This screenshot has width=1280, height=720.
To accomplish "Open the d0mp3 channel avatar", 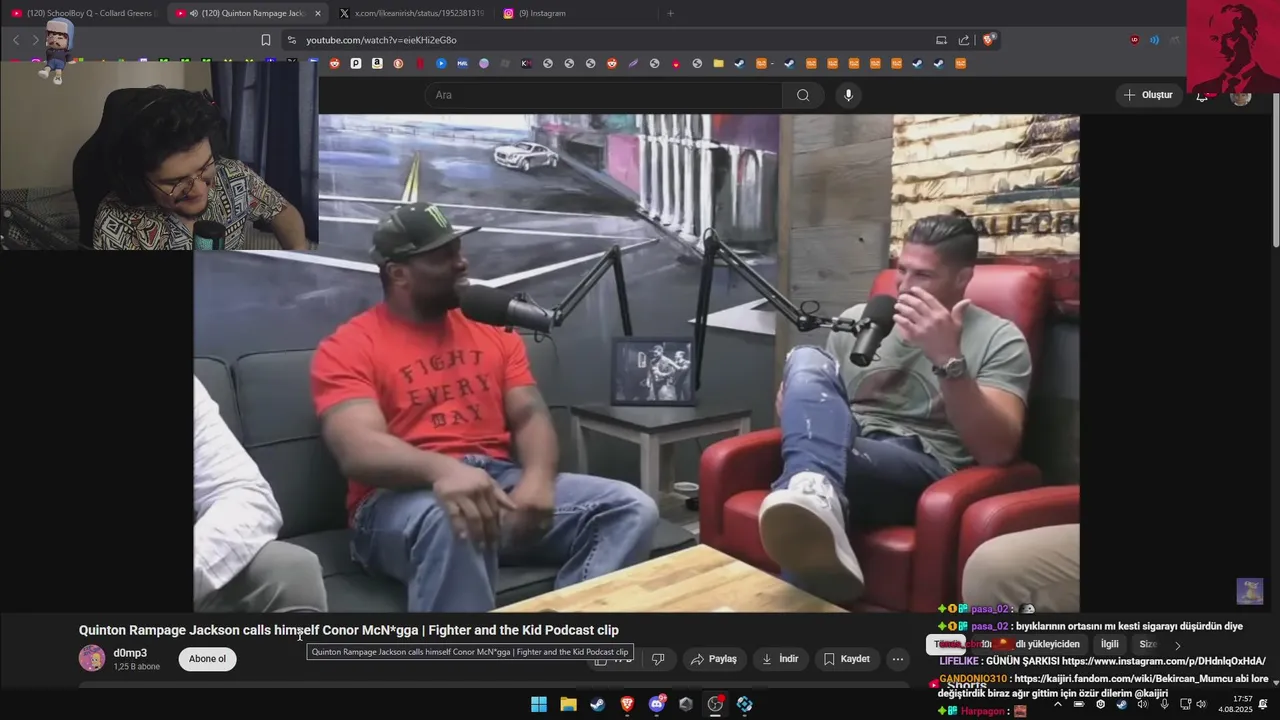I will click(92, 658).
